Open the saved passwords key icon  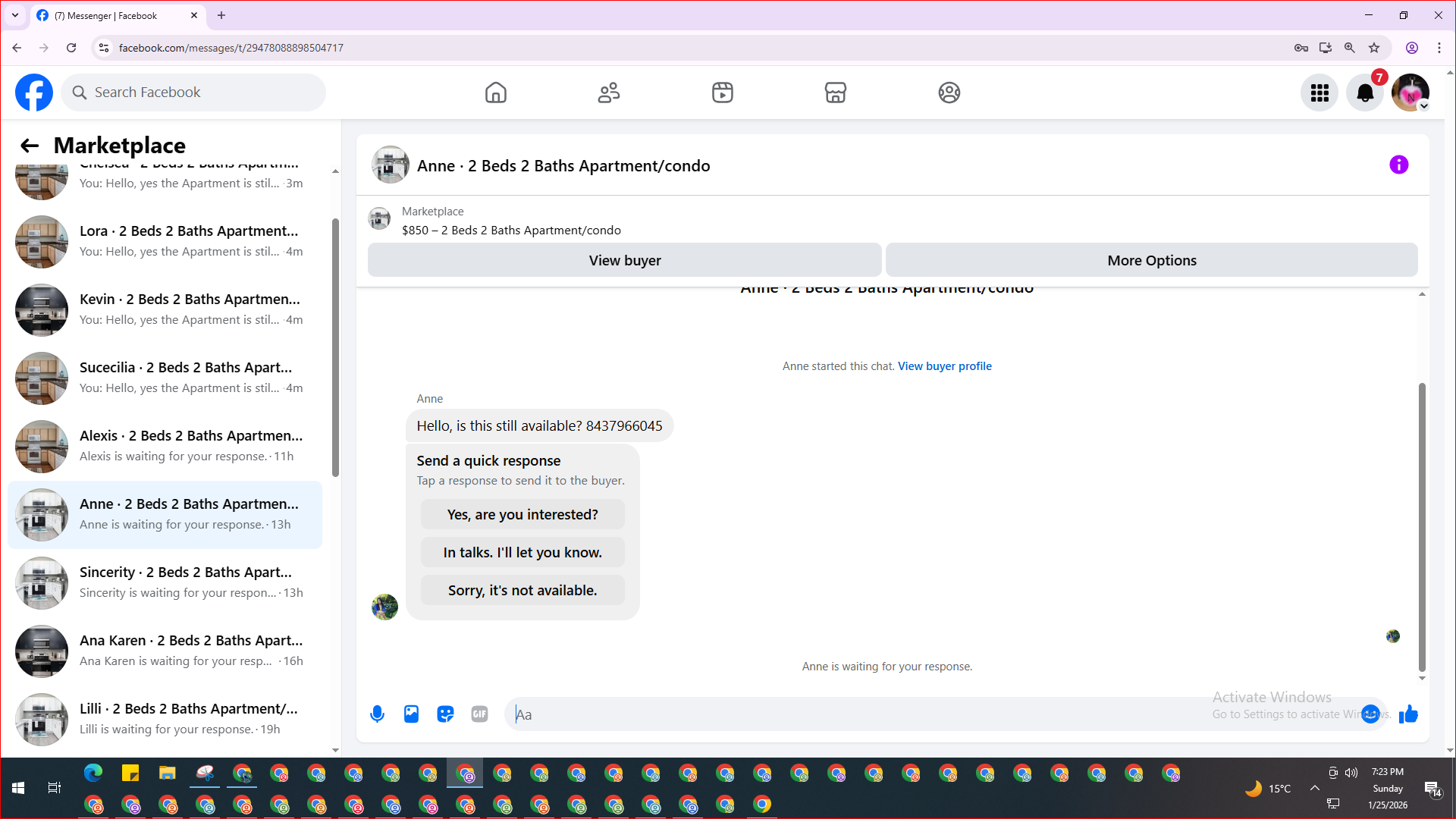click(x=1301, y=48)
